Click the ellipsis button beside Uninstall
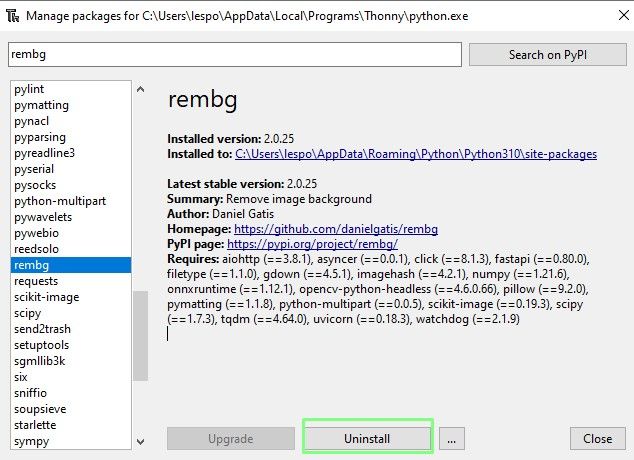 point(452,438)
